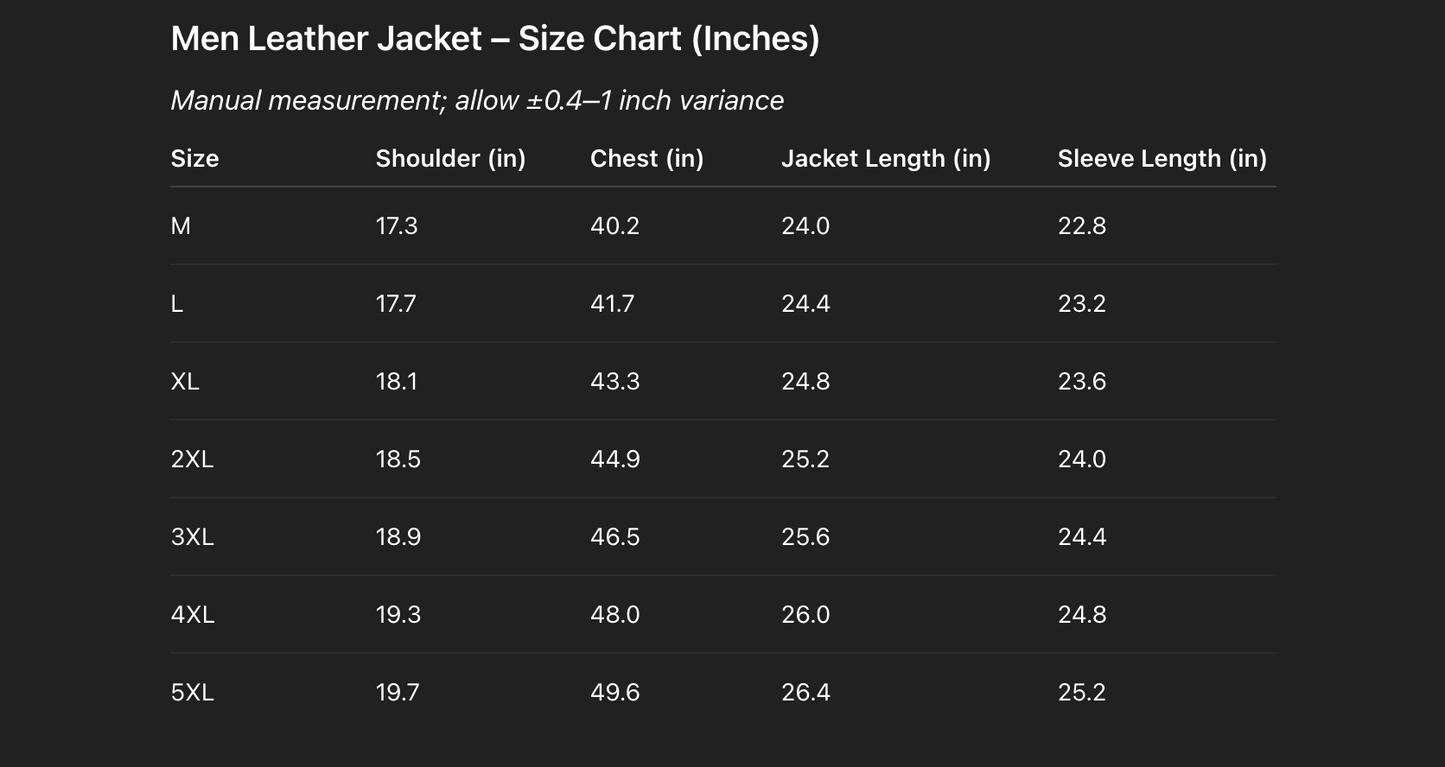This screenshot has height=767, width=1445.
Task: Click the 17.7 shoulder value for size L
Action: click(396, 304)
